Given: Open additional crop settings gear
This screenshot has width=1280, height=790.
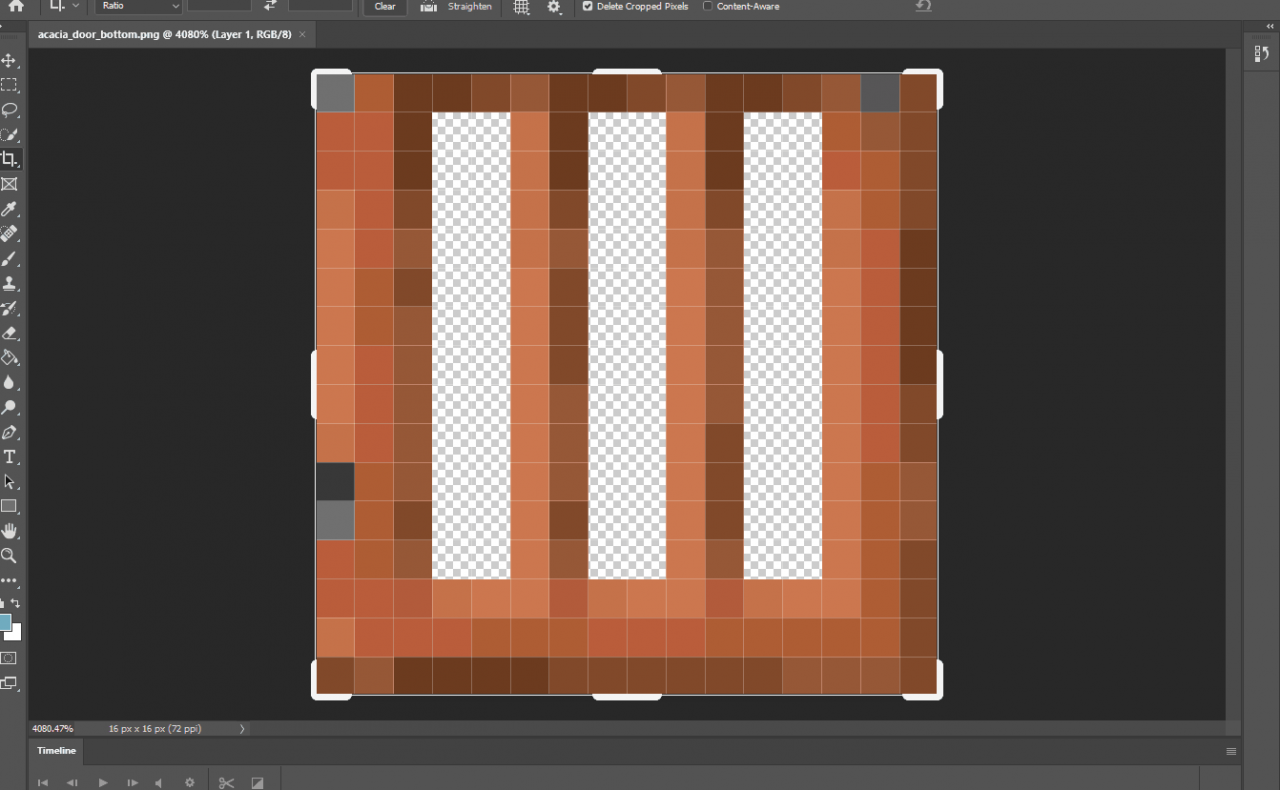Looking at the screenshot, I should click(x=554, y=7).
